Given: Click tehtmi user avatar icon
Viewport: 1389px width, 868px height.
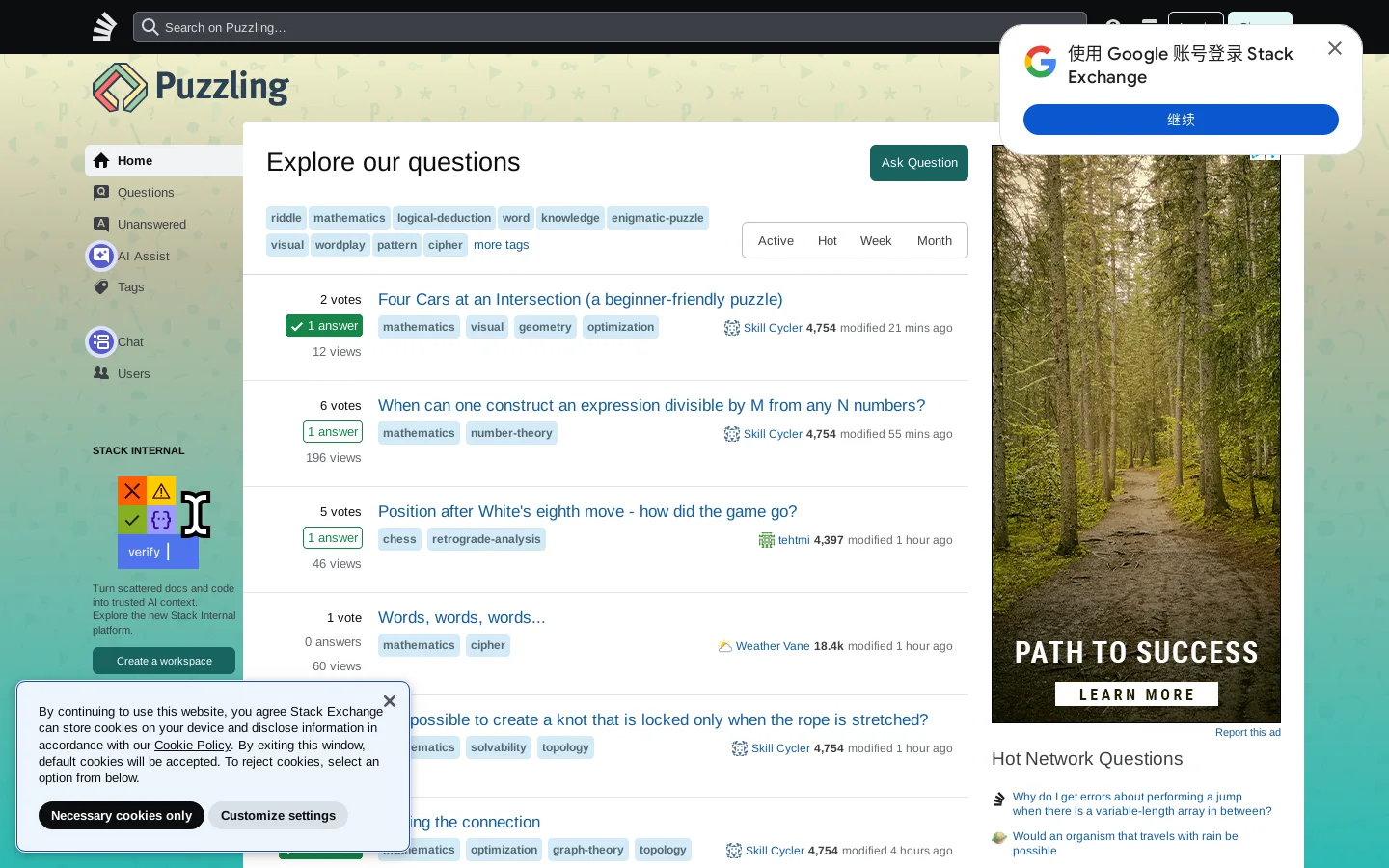Looking at the screenshot, I should click(767, 540).
